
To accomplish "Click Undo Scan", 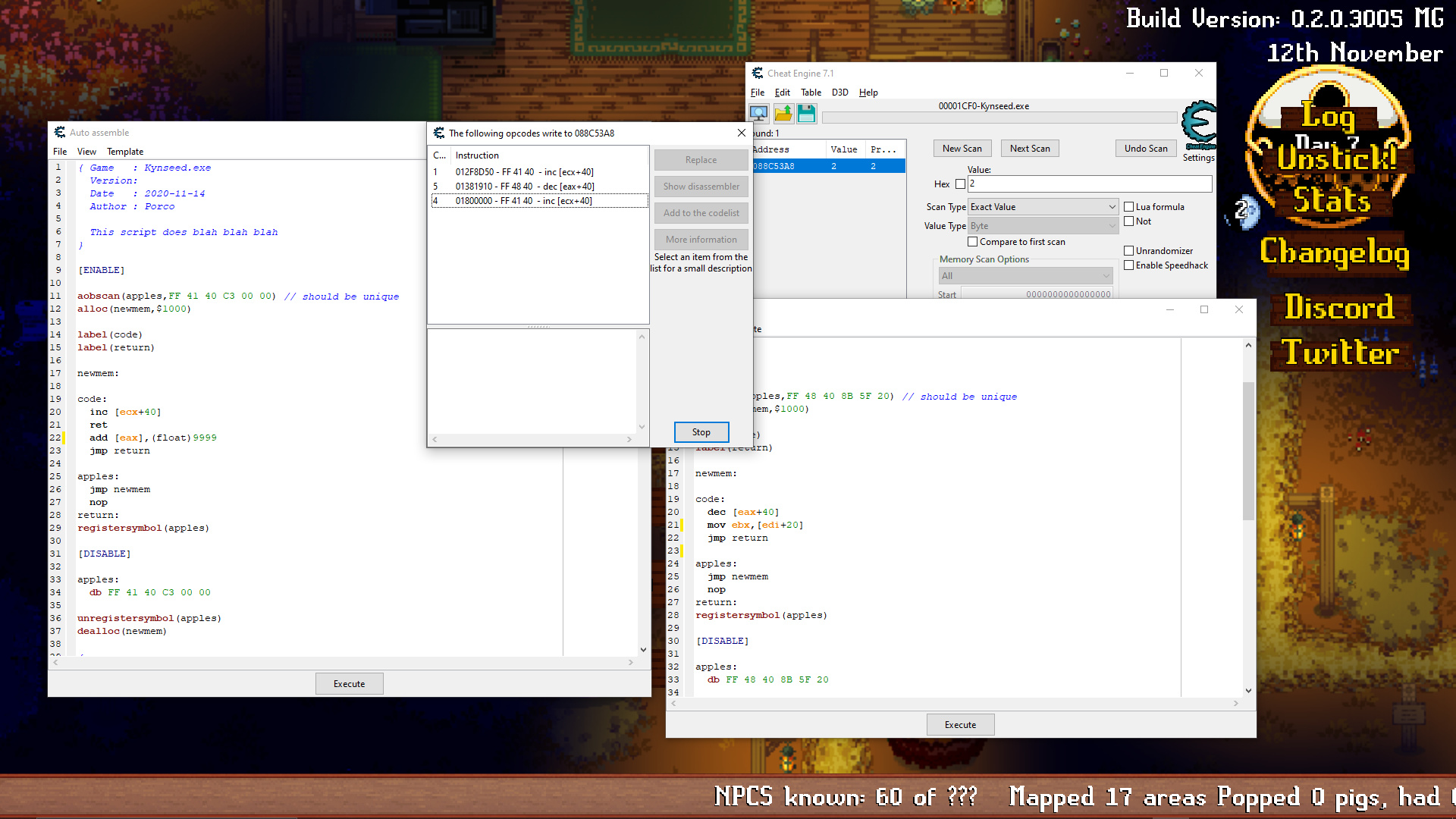I will [x=1145, y=148].
